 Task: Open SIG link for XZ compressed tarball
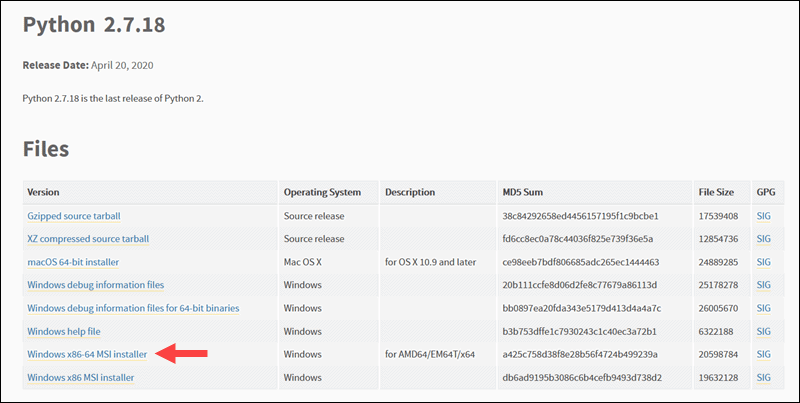tap(764, 239)
